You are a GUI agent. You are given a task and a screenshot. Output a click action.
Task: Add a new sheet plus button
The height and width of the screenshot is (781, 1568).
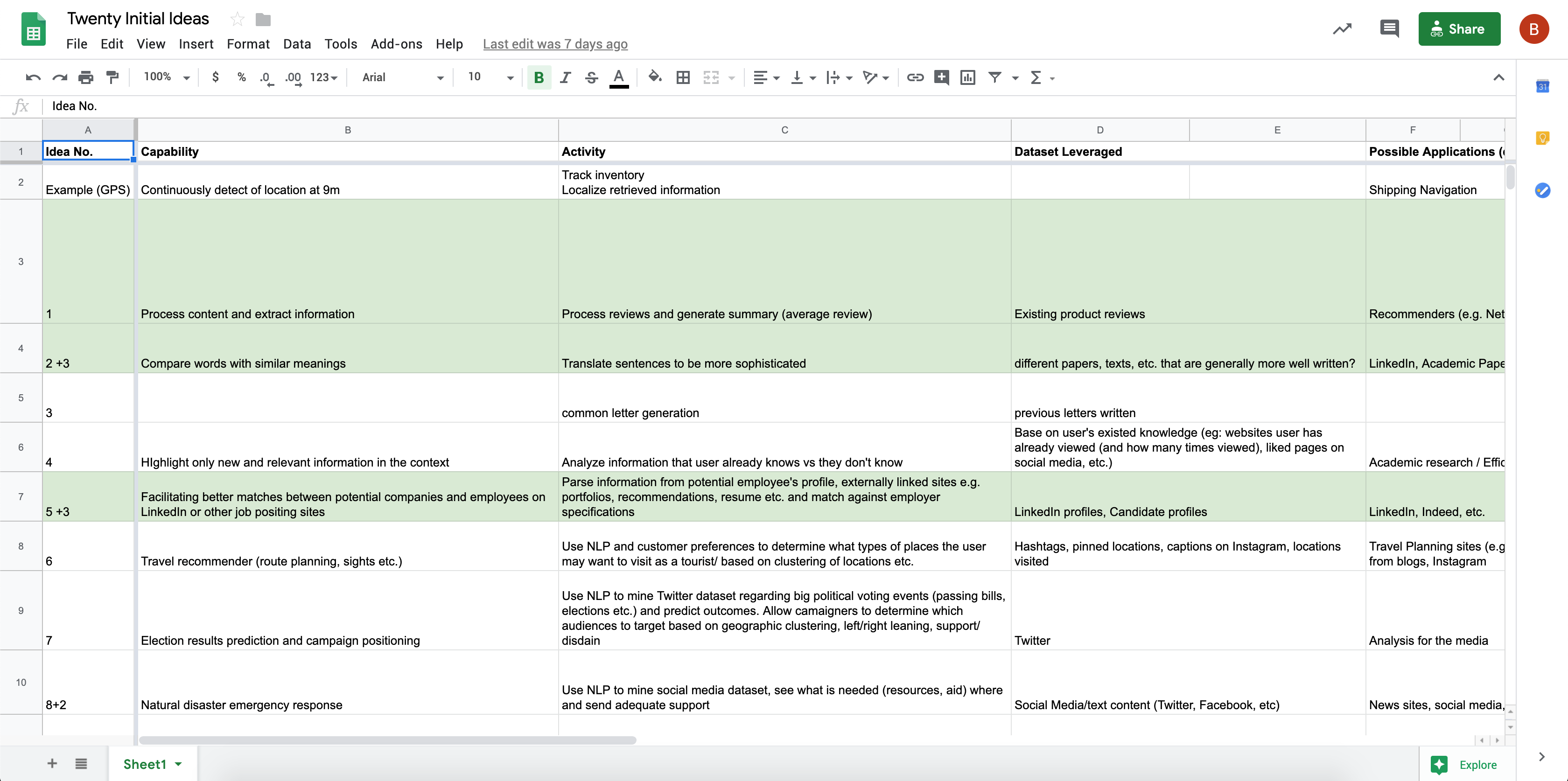point(52,763)
